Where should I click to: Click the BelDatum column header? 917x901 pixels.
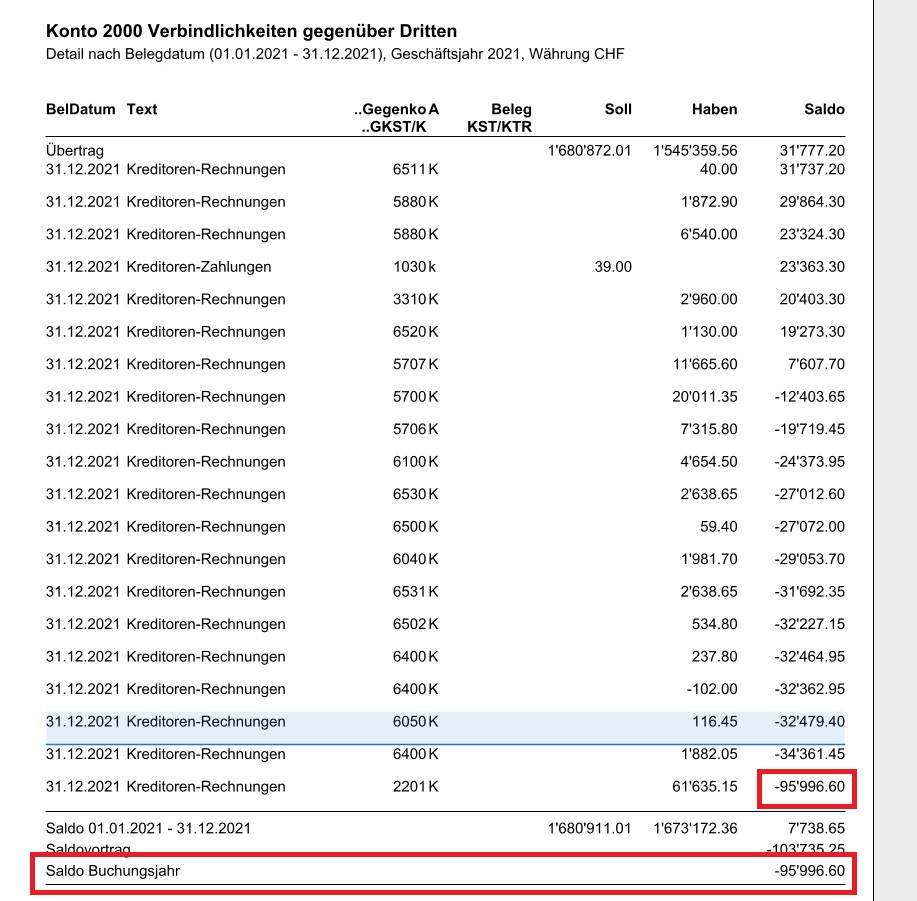click(80, 109)
